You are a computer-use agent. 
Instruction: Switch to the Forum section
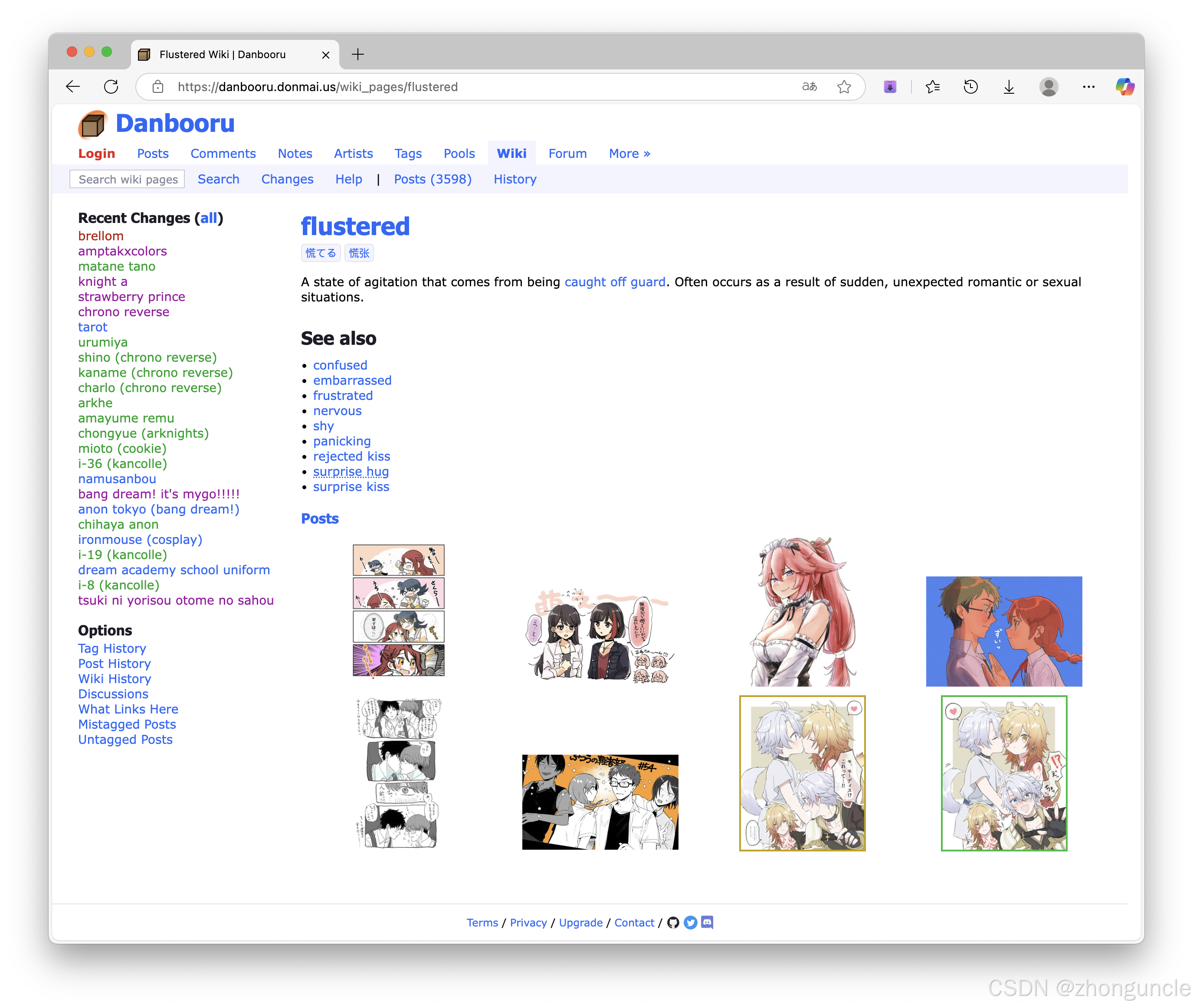point(567,153)
